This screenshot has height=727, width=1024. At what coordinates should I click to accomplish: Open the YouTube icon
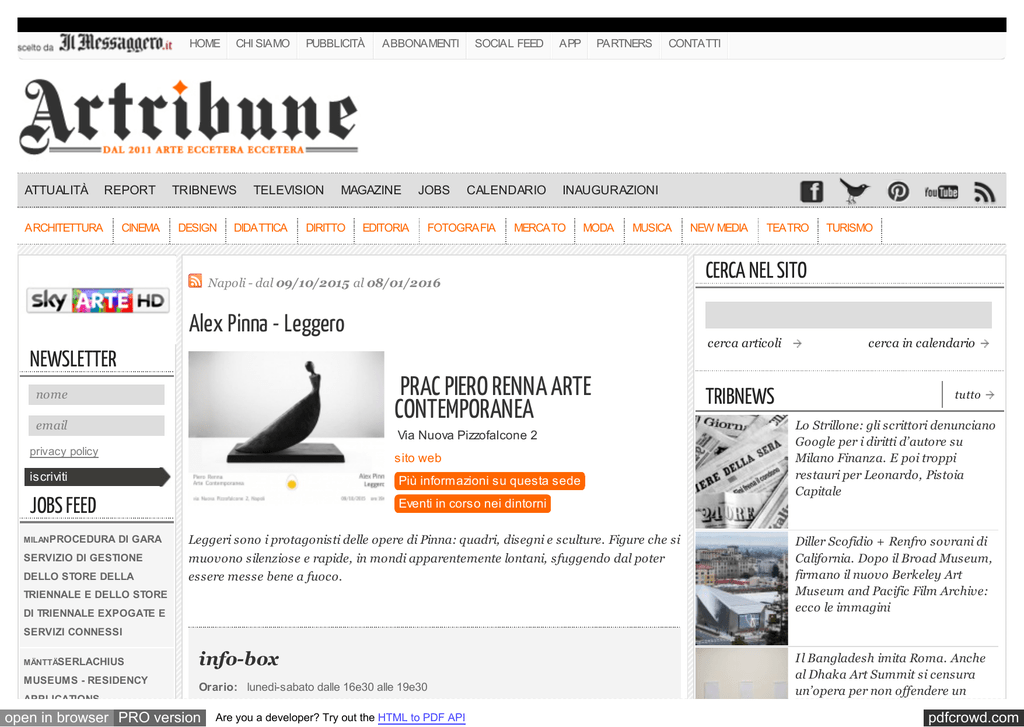coord(941,192)
